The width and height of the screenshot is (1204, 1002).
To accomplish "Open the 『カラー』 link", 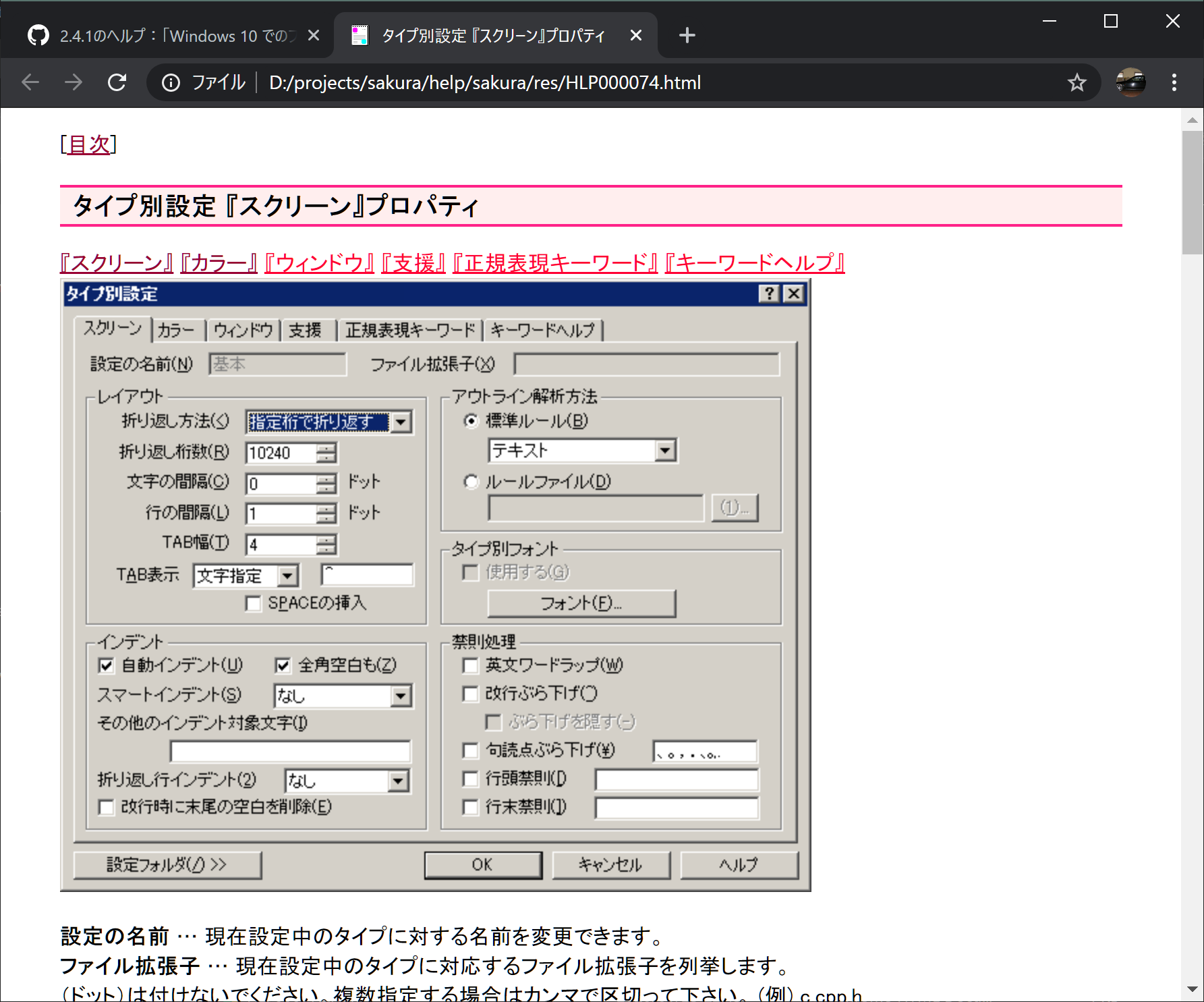I will [219, 262].
